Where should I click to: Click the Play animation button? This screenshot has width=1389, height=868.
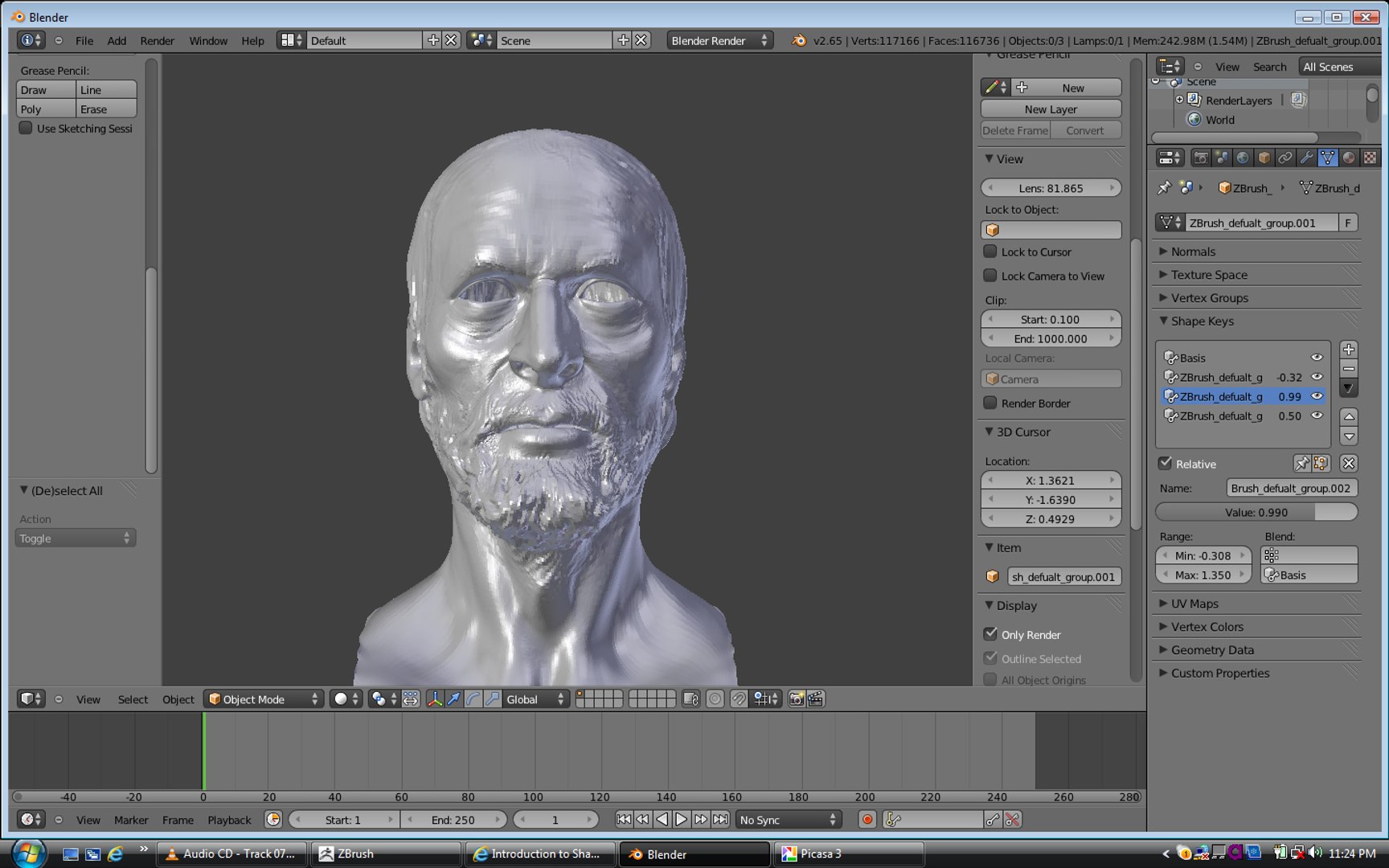tap(681, 820)
